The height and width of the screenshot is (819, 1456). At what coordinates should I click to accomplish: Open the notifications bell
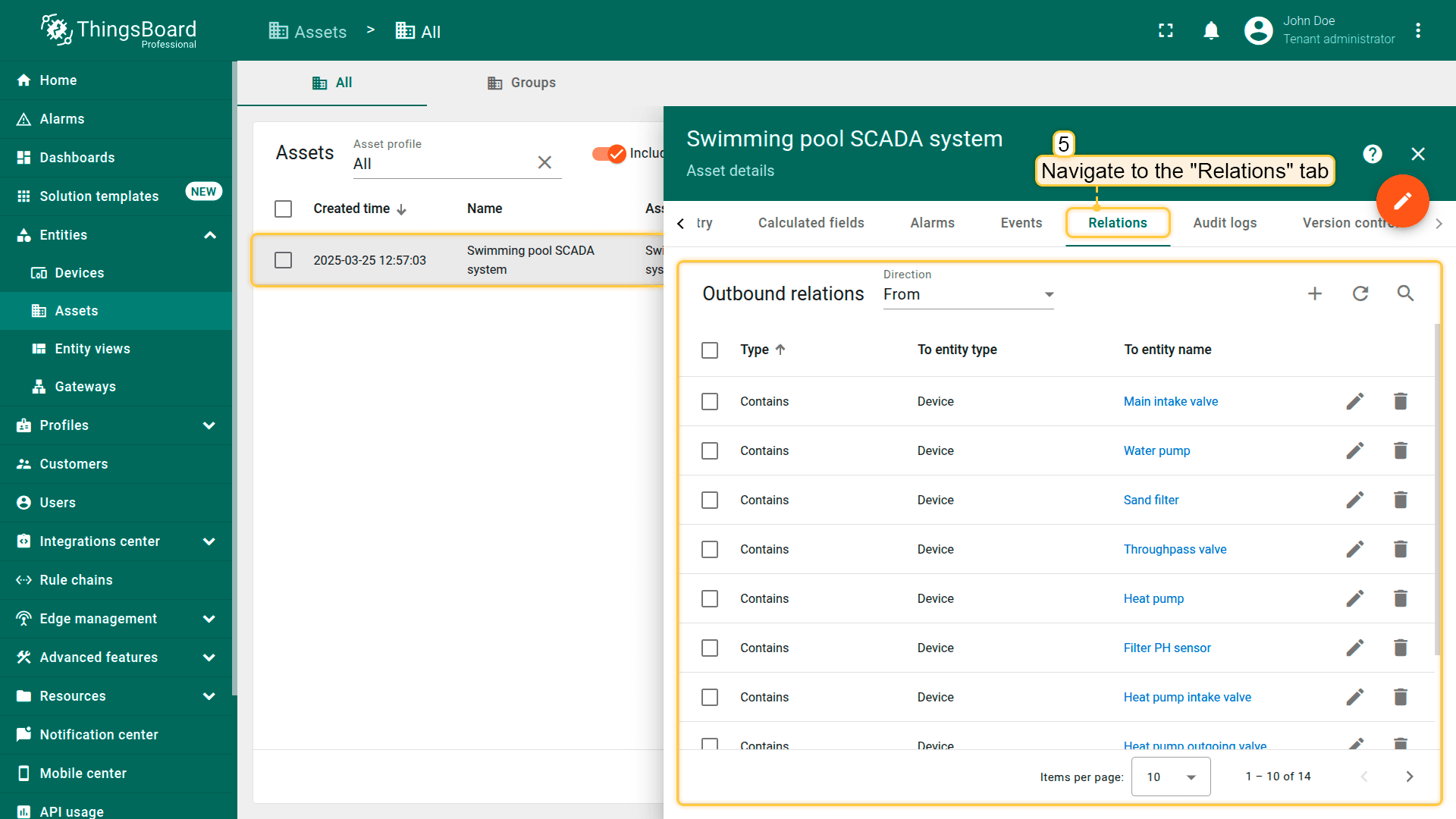click(x=1211, y=31)
